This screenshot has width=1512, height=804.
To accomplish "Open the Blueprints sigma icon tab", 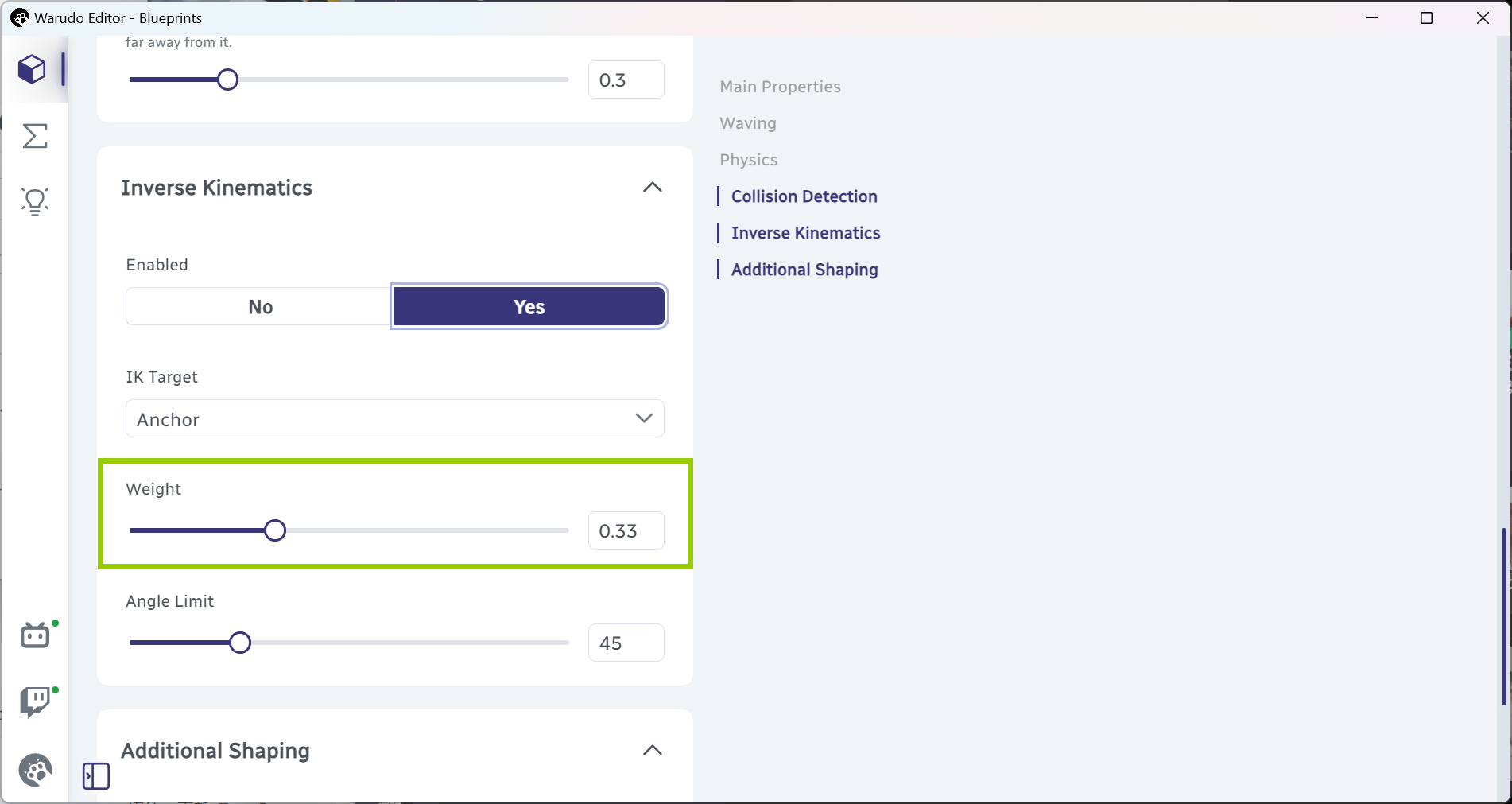I will (x=35, y=136).
